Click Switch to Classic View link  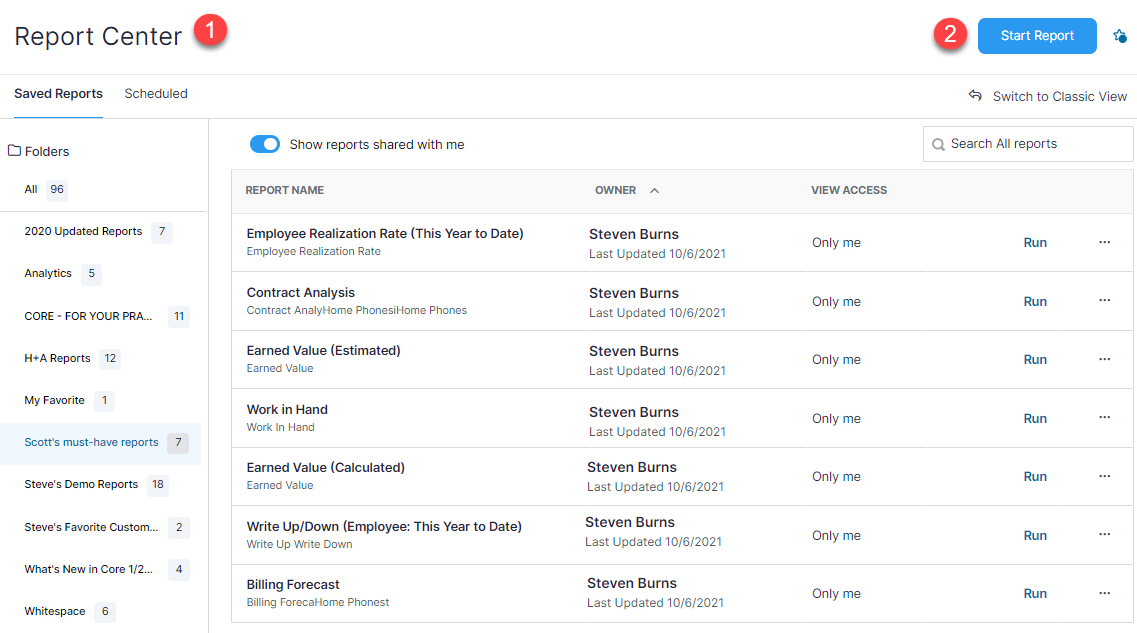[1059, 96]
